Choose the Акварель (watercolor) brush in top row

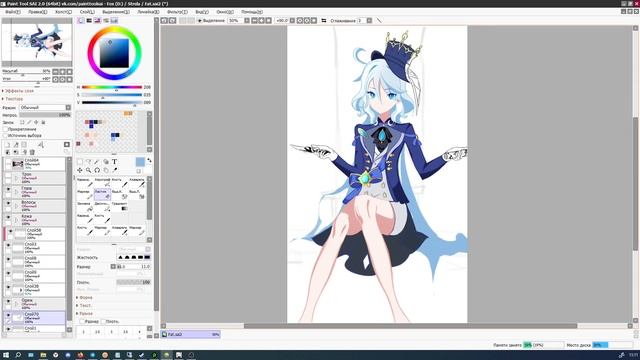(x=137, y=182)
